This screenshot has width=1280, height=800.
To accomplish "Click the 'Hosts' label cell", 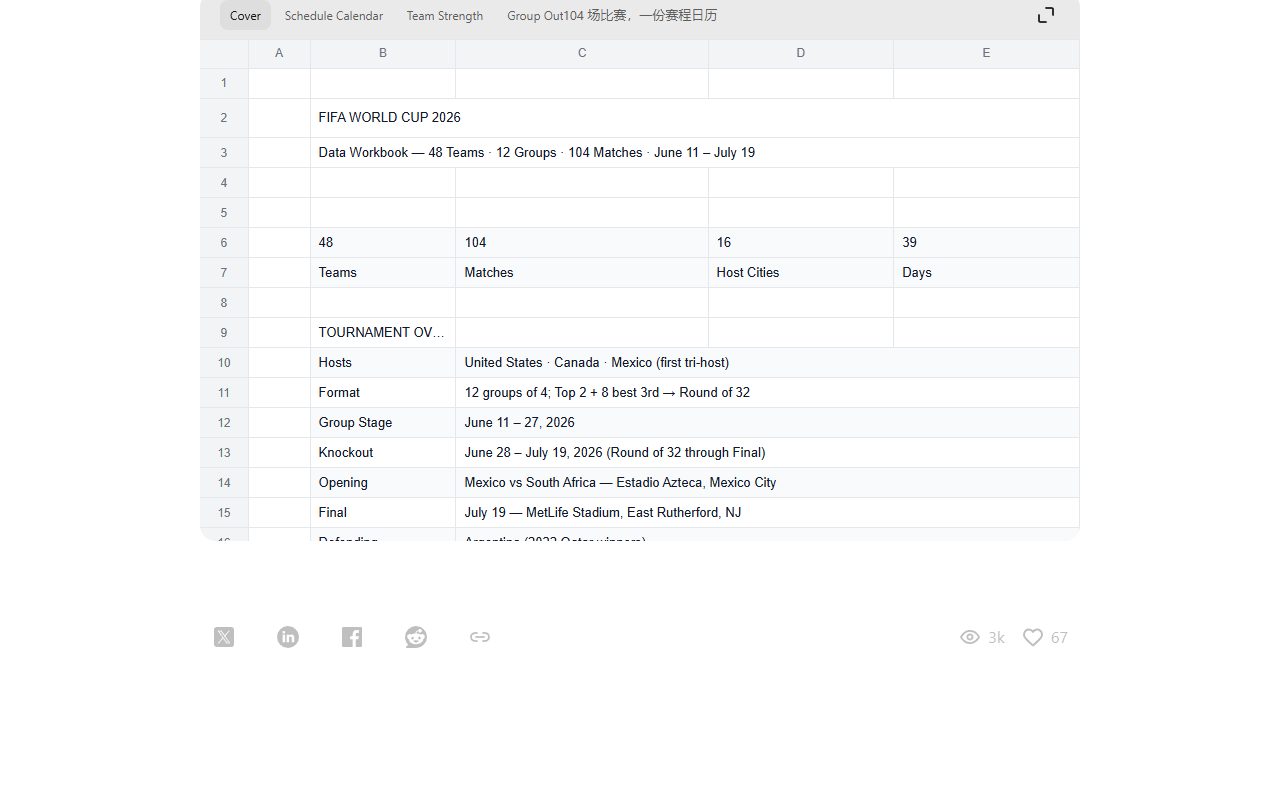I will point(383,363).
